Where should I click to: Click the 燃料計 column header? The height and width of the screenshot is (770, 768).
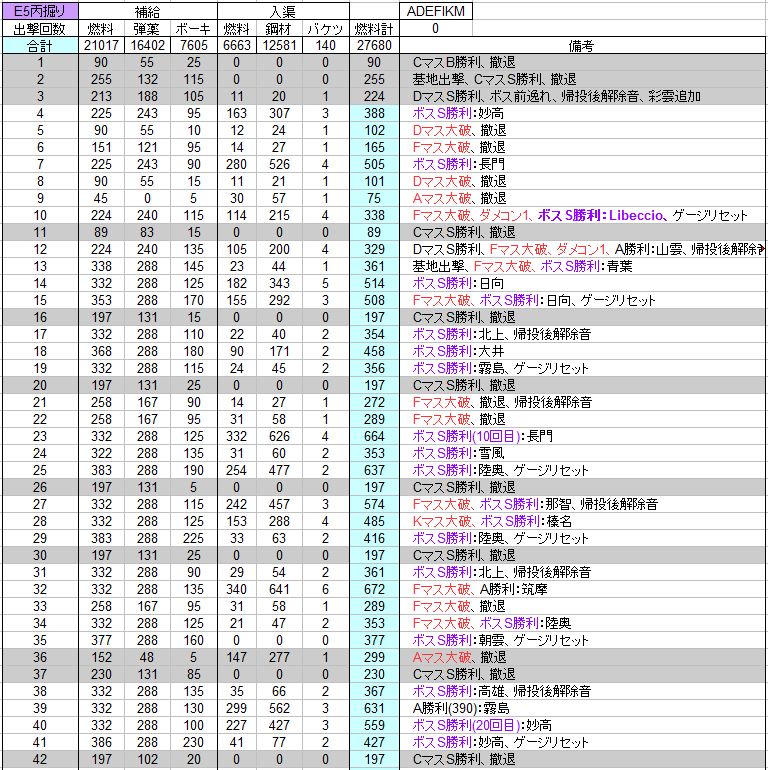pyautogui.click(x=374, y=28)
